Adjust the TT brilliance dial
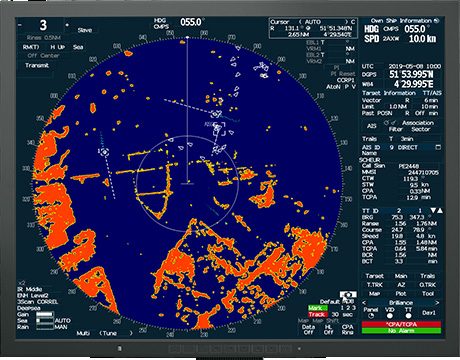This screenshot has height=360, width=460. 408,316
